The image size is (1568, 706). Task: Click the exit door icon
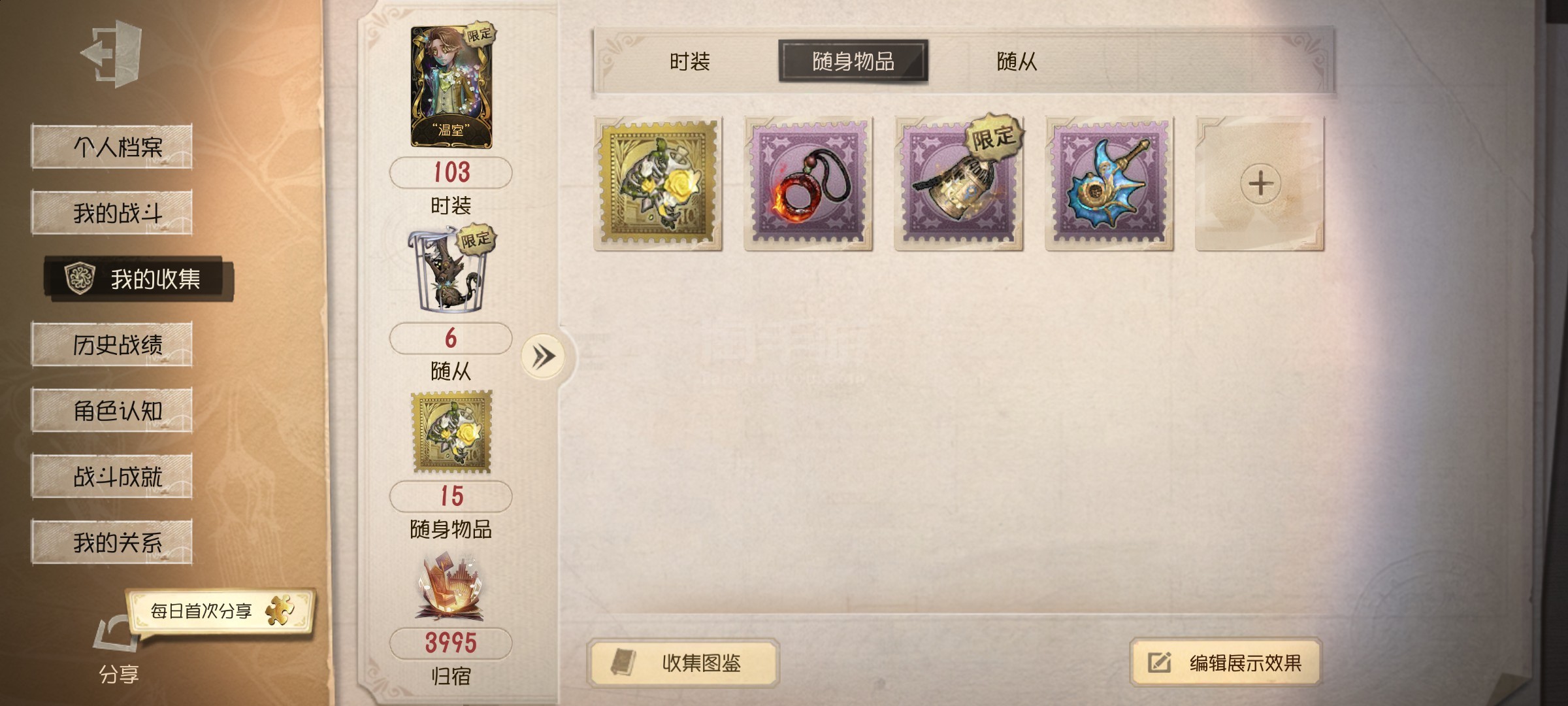coord(112,54)
